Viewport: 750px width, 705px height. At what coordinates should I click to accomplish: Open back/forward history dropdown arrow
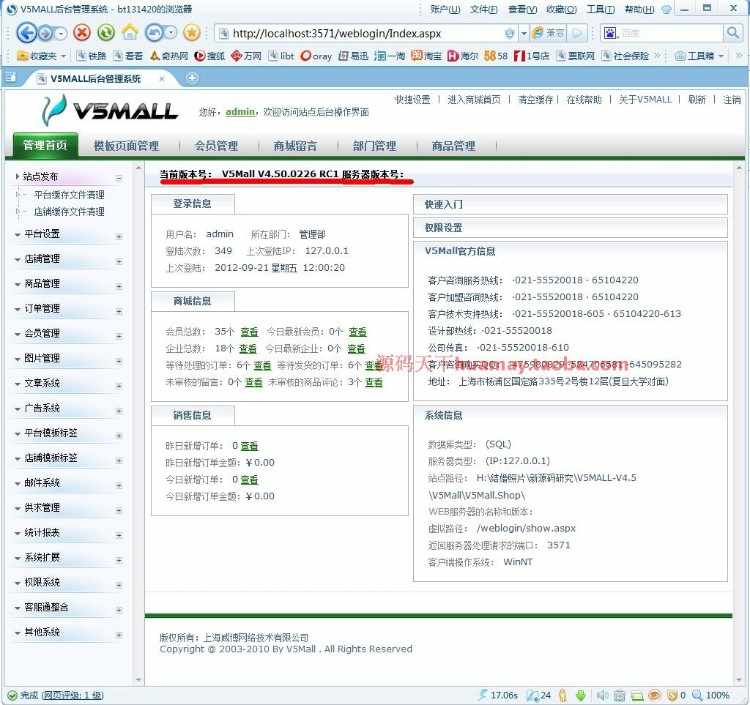pyautogui.click(x=61, y=33)
